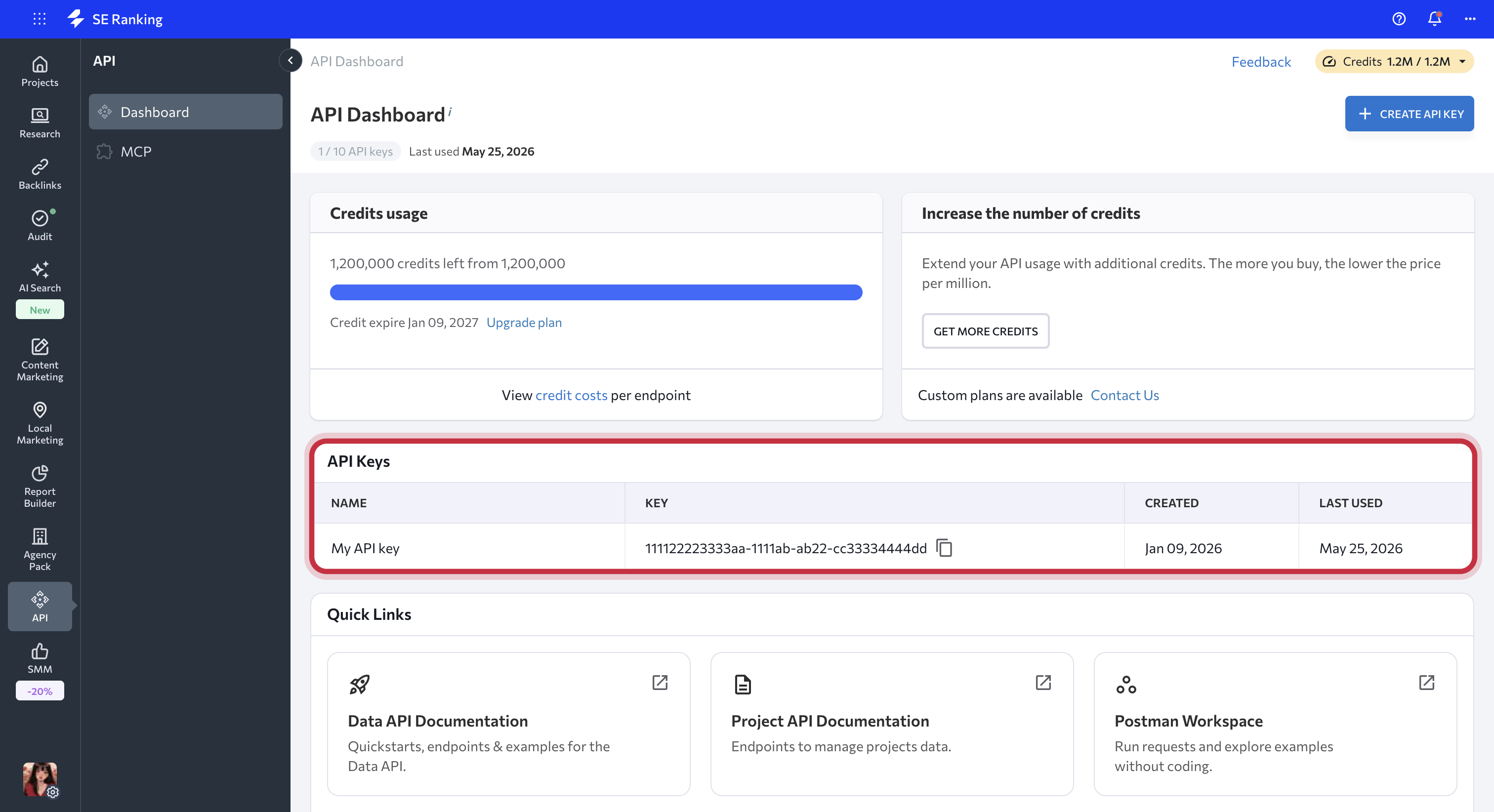Viewport: 1494px width, 812px height.
Task: Open Local Marketing section
Action: 40,423
